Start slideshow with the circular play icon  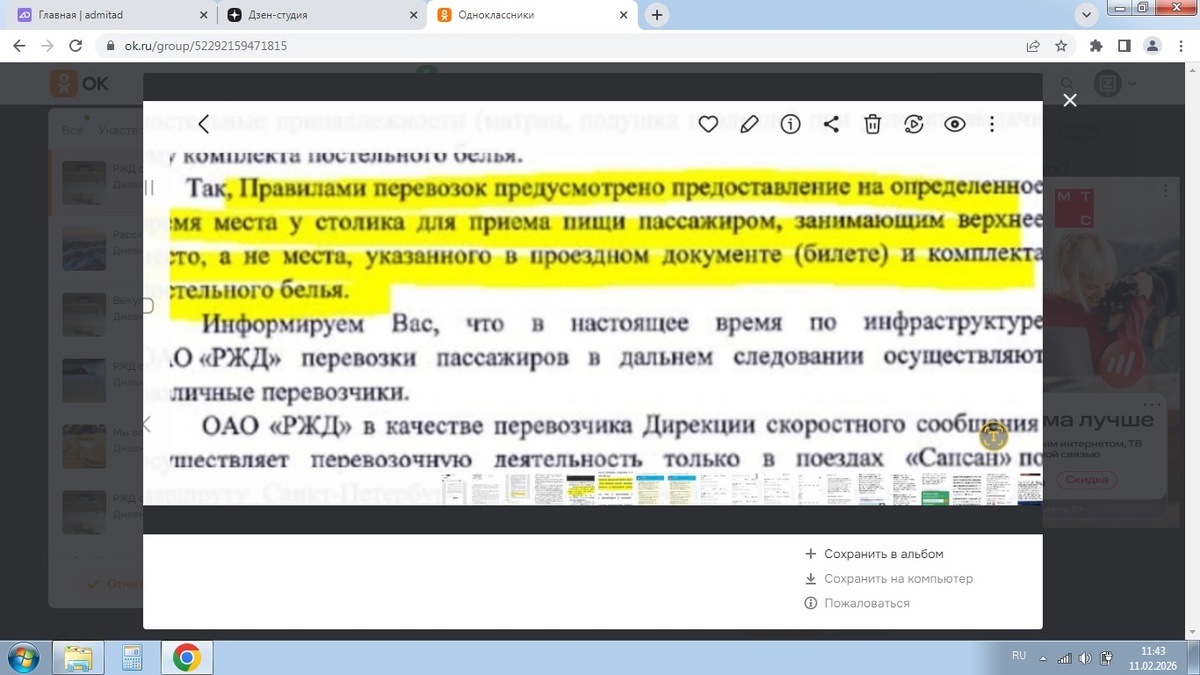[913, 124]
